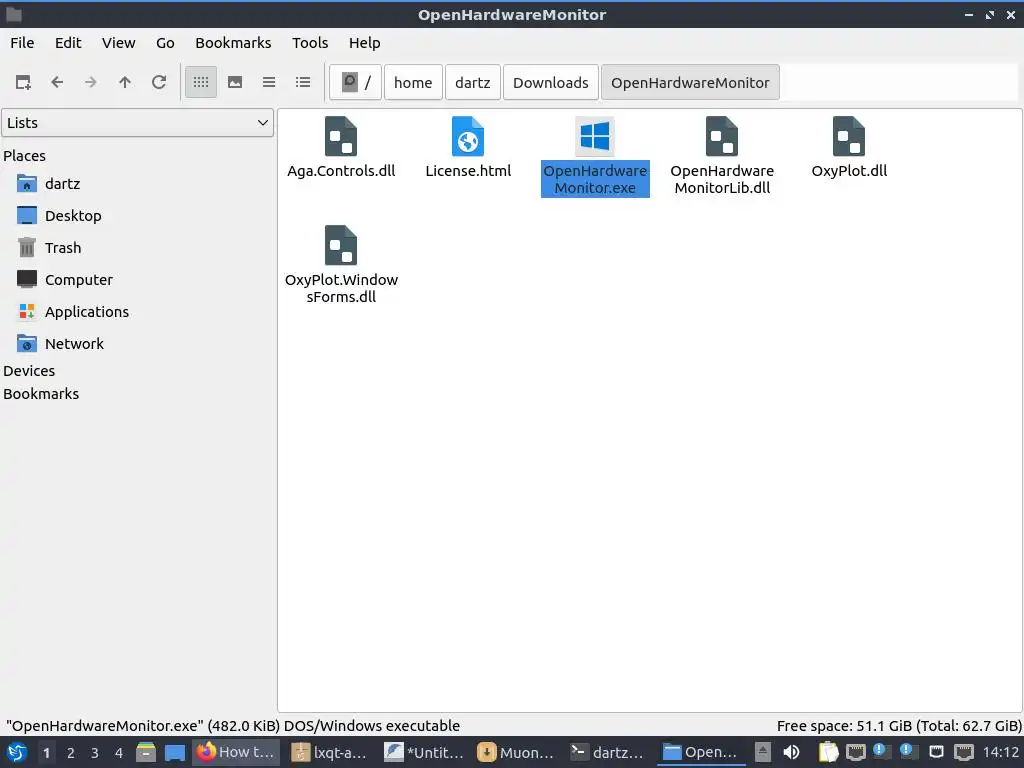Click the root path button
Screen dimensions: 1024x768
pyautogui.click(x=356, y=82)
